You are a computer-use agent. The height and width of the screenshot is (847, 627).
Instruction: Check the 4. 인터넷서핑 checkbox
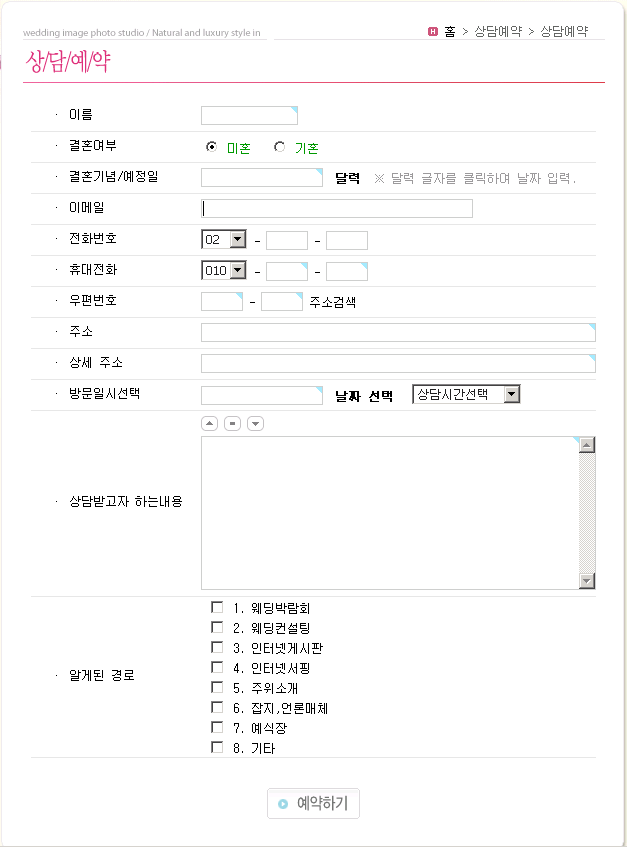[x=217, y=667]
